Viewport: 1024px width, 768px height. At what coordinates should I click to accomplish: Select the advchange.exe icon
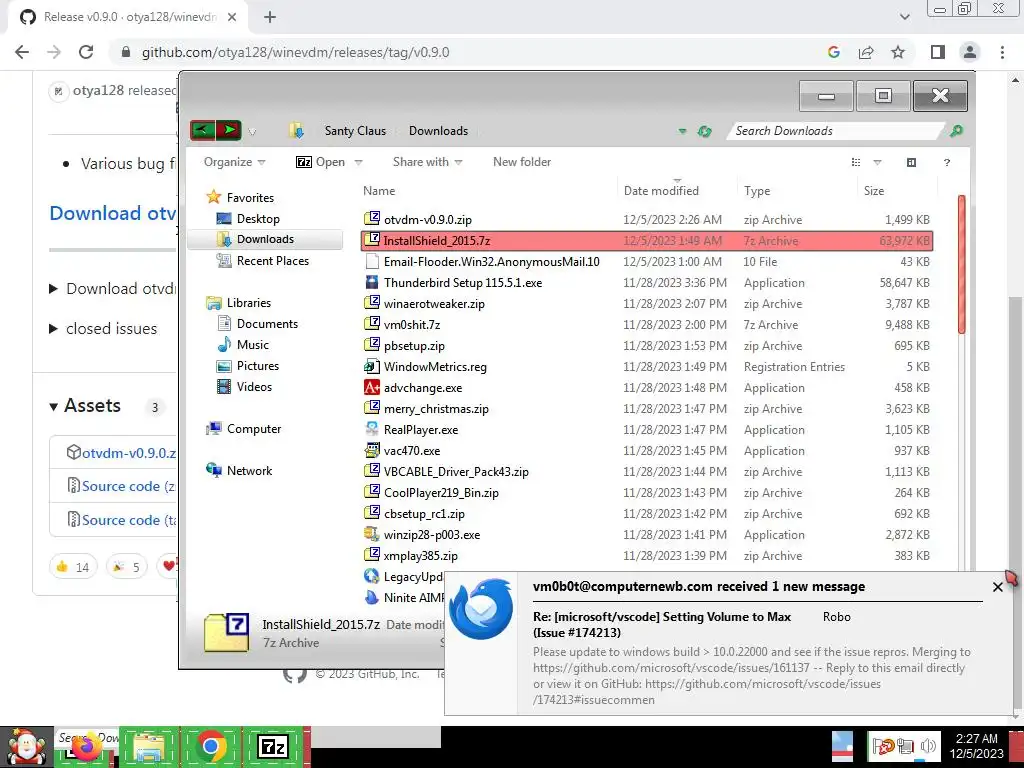372,387
